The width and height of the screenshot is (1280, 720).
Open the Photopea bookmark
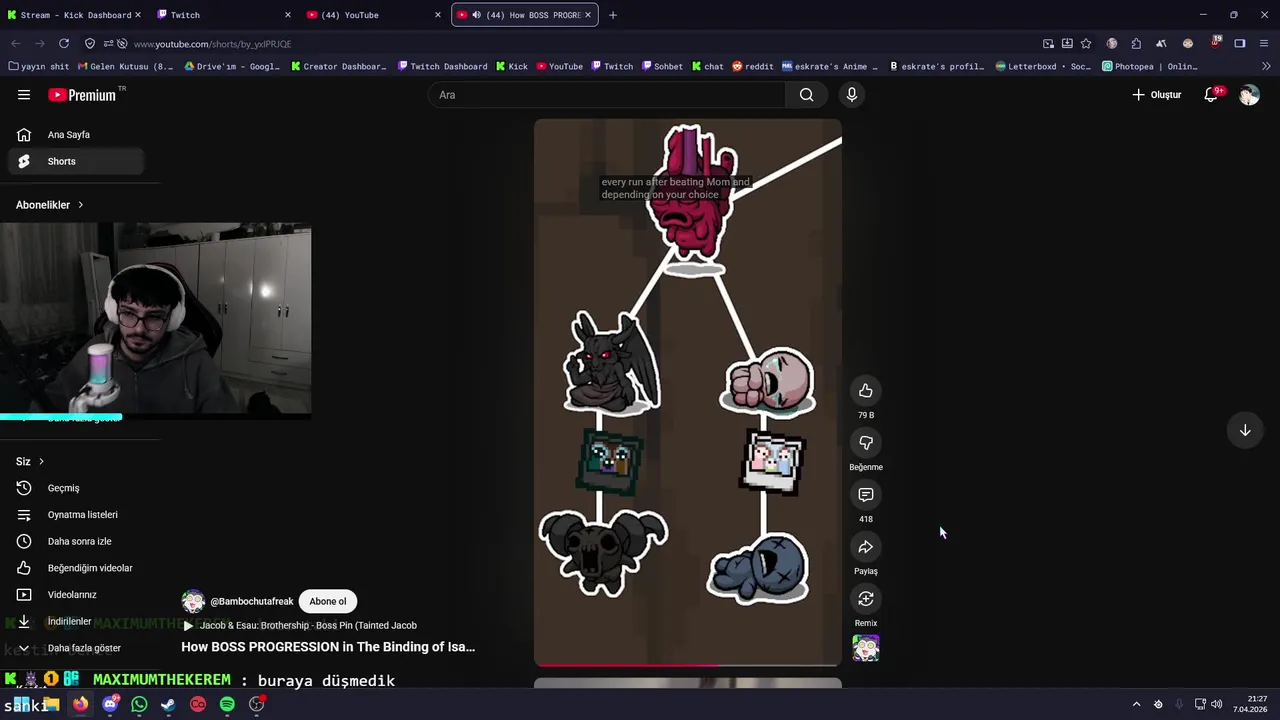tap(1150, 66)
